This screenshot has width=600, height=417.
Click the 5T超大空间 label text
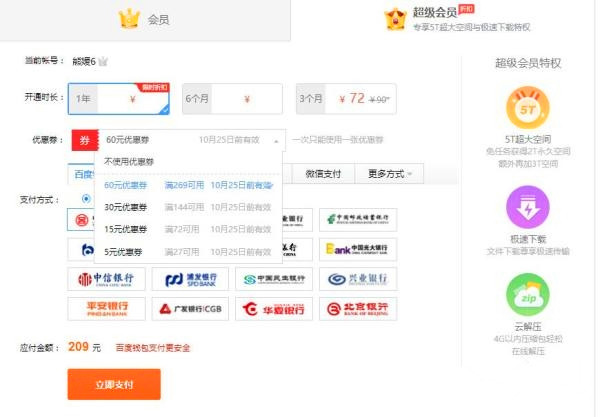pyautogui.click(x=528, y=139)
